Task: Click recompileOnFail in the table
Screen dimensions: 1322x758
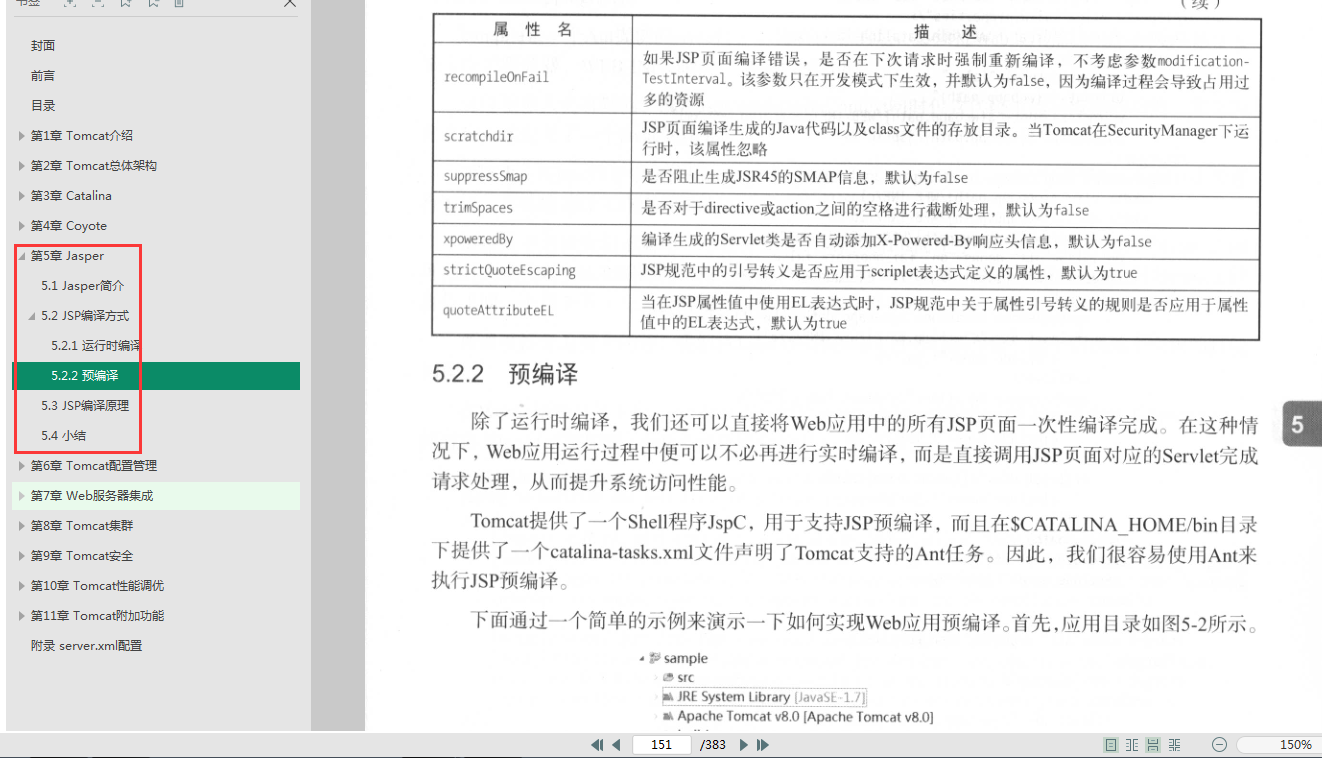Action: [496, 77]
